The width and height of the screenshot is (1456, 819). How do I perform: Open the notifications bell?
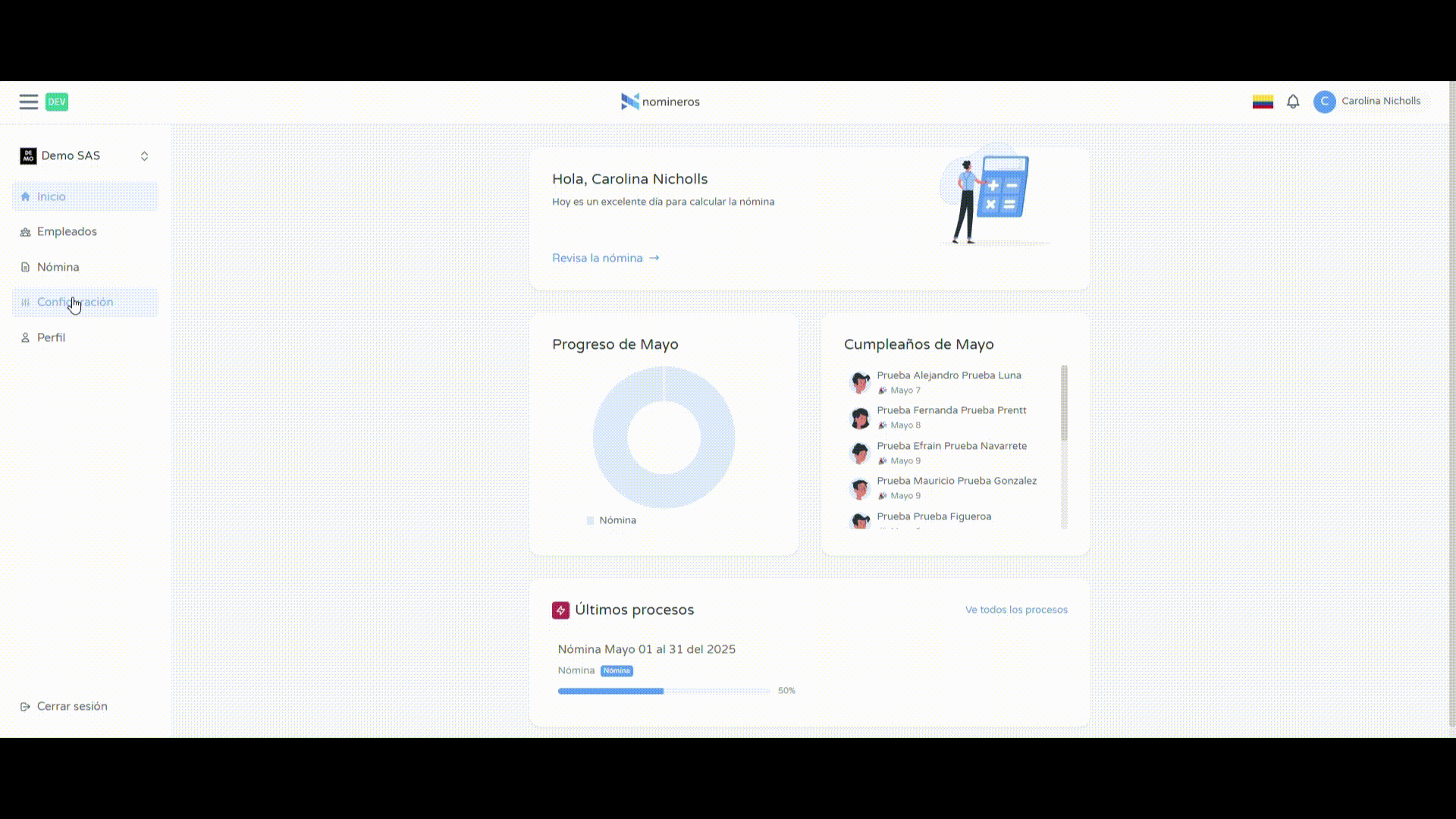point(1293,102)
